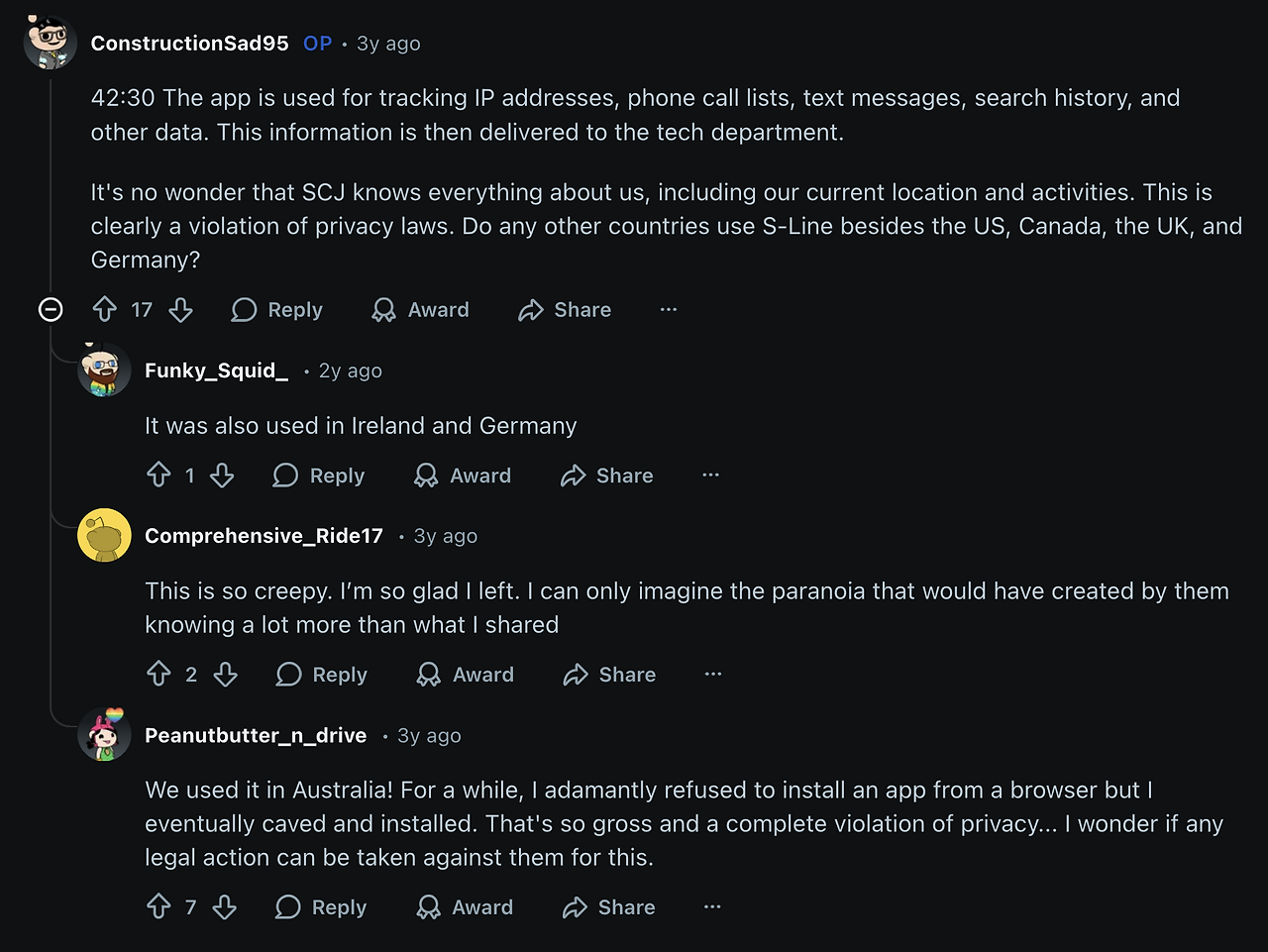This screenshot has height=952, width=1268.
Task: Award ConstructionSad95's top comment
Action: click(x=420, y=309)
